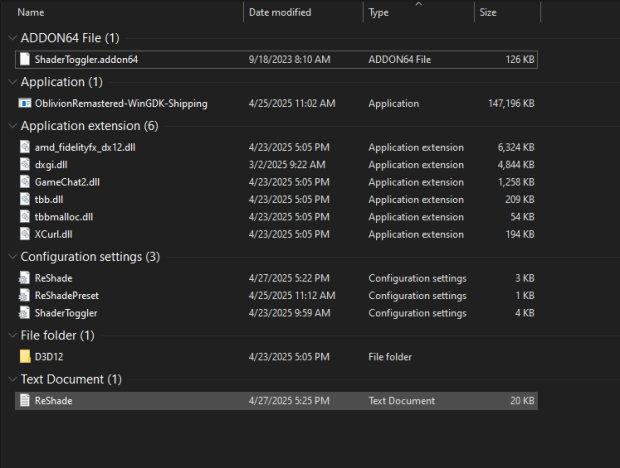Screen dimensions: 620x468
Task: Click the GameChat2.dll file icon
Action: tap(25, 182)
